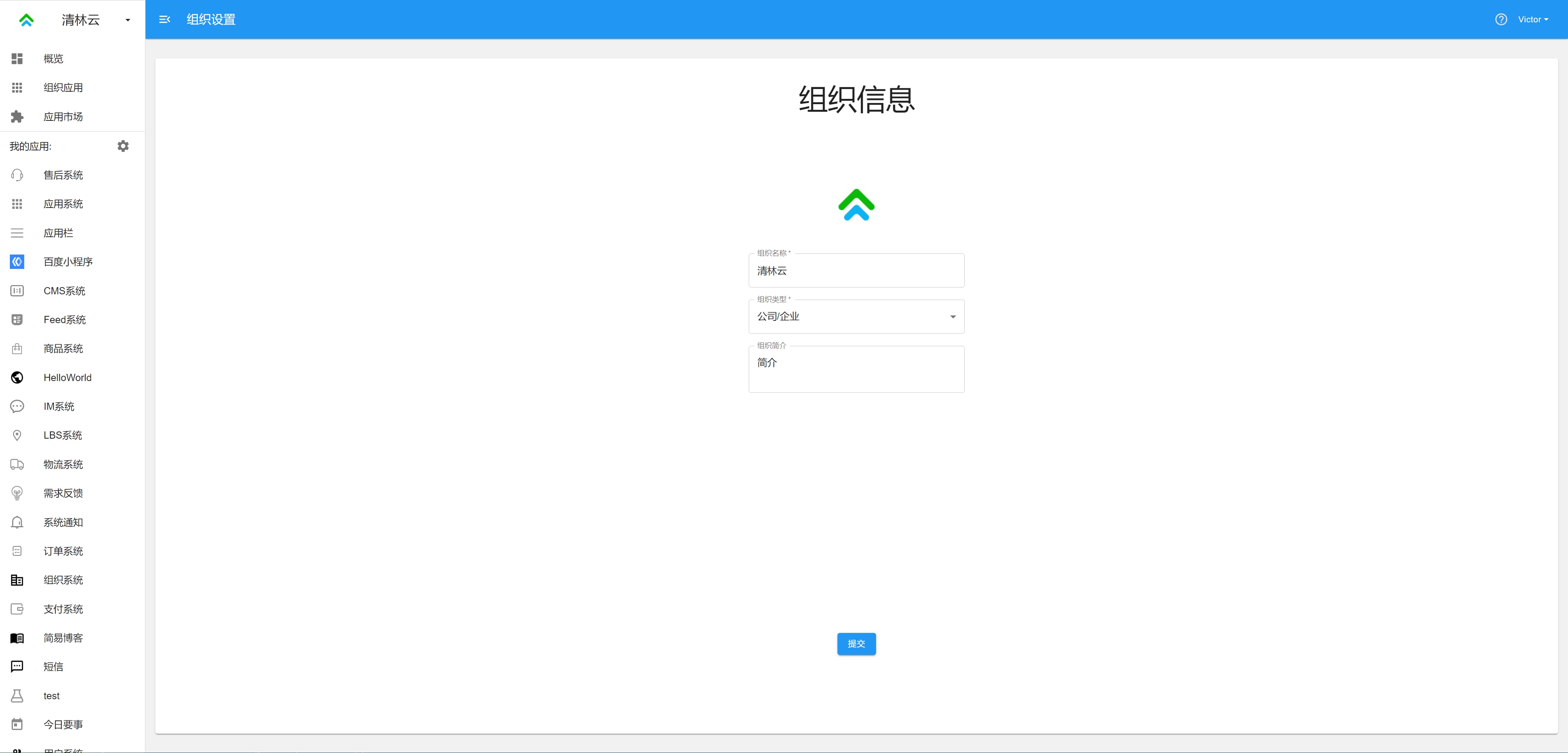This screenshot has width=1568, height=753.
Task: Open my apps settings gear
Action: 123,146
